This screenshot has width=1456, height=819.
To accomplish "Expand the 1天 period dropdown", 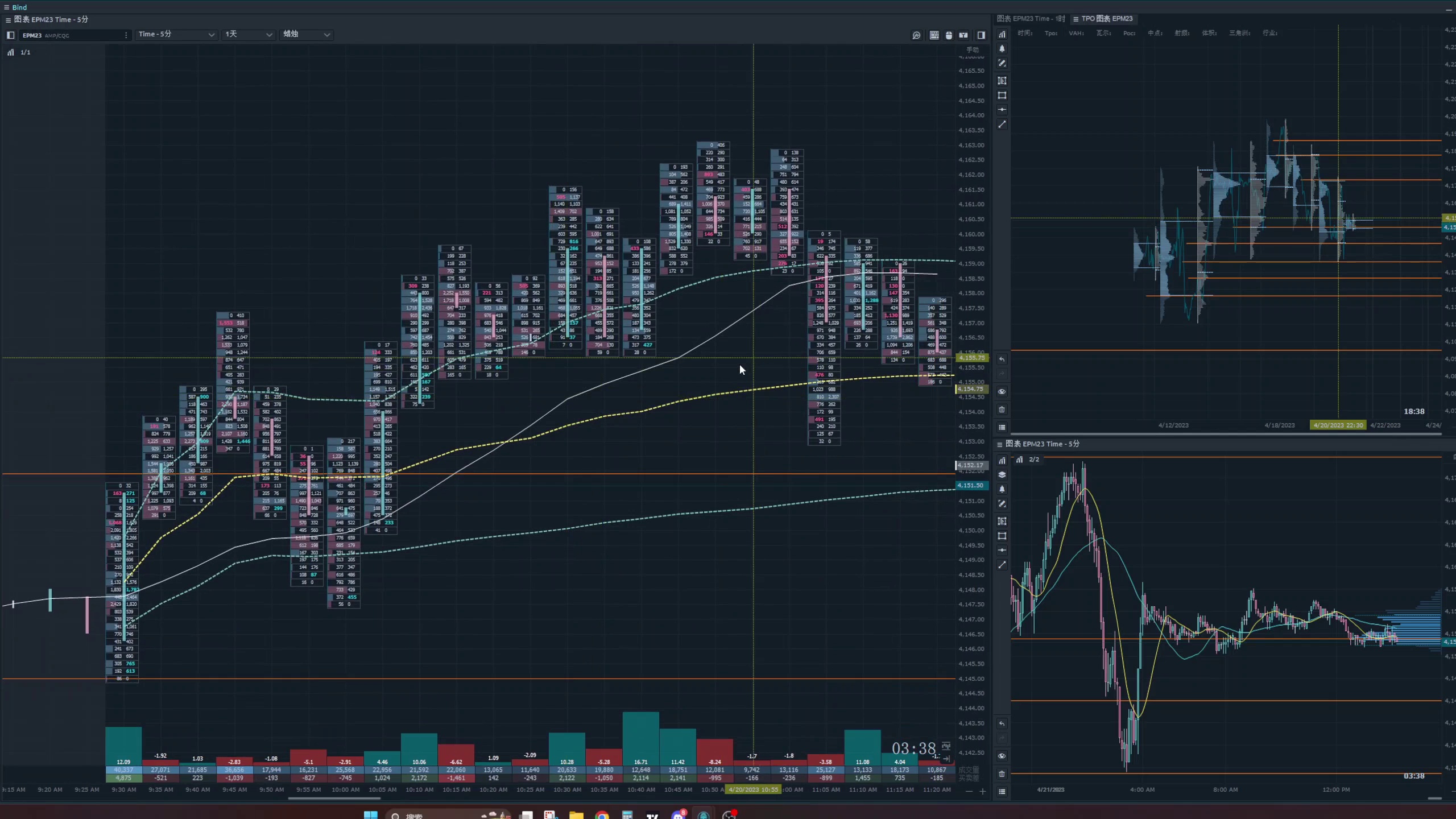I will click(x=248, y=35).
